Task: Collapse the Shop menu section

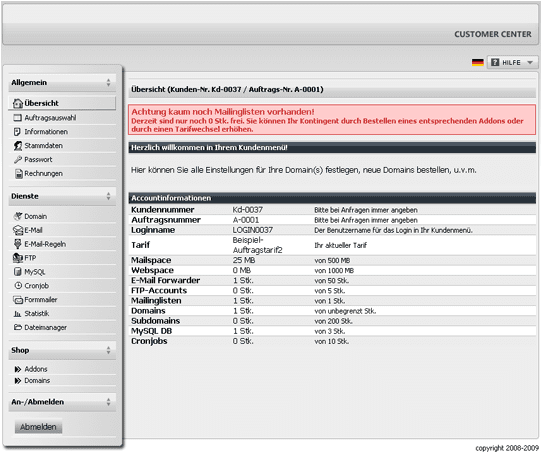Action: (x=108, y=350)
